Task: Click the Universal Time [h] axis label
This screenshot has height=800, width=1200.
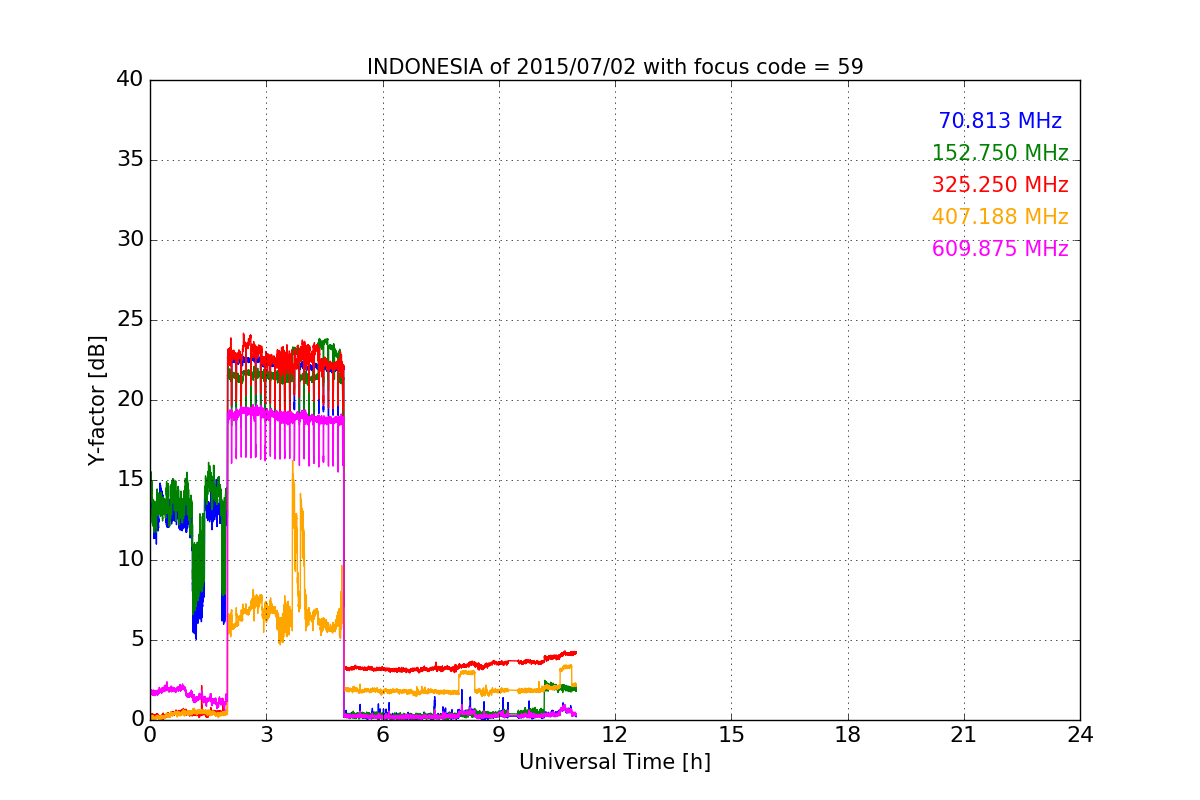Action: coord(615,762)
